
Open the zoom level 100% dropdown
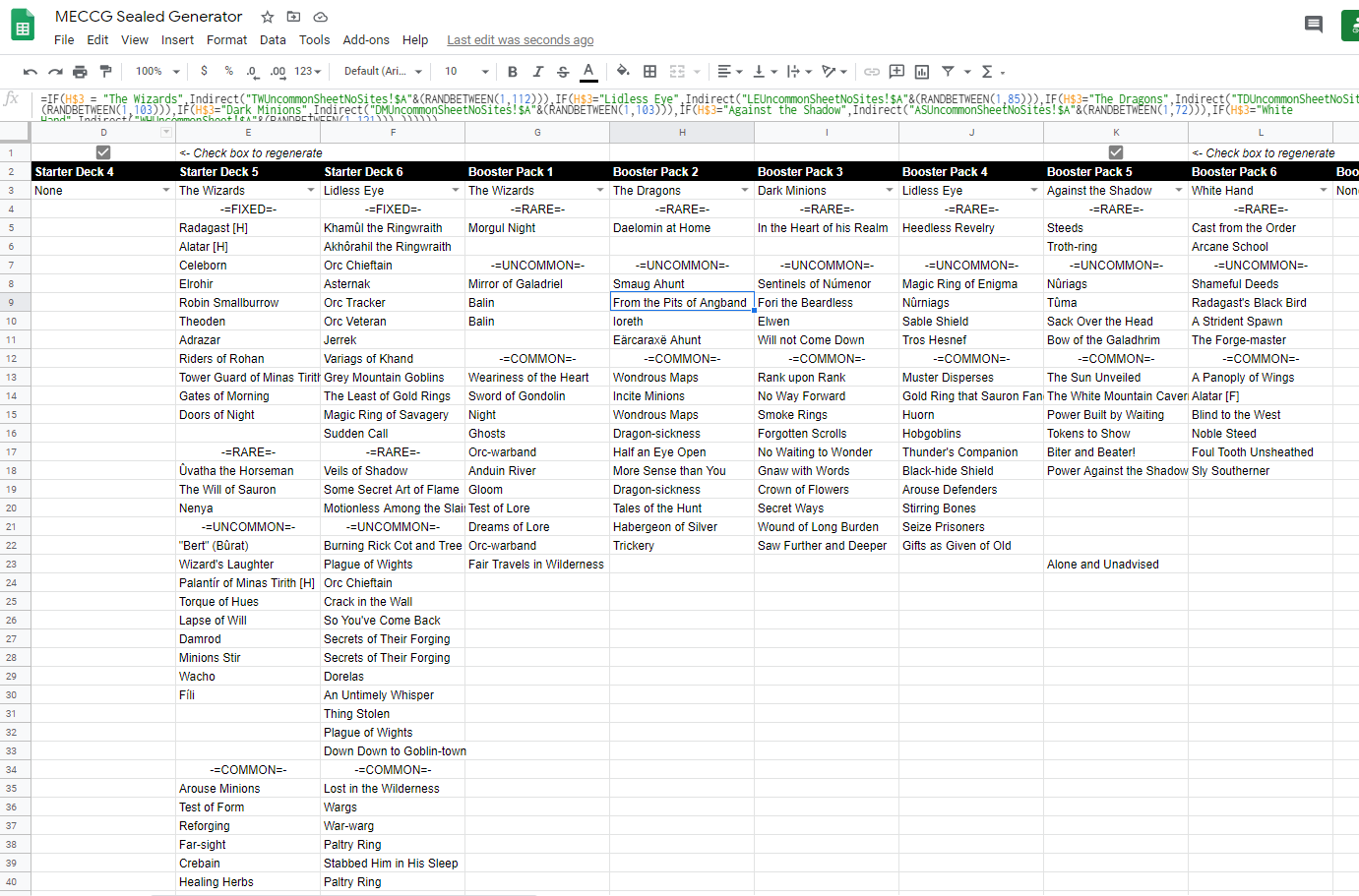[157, 72]
